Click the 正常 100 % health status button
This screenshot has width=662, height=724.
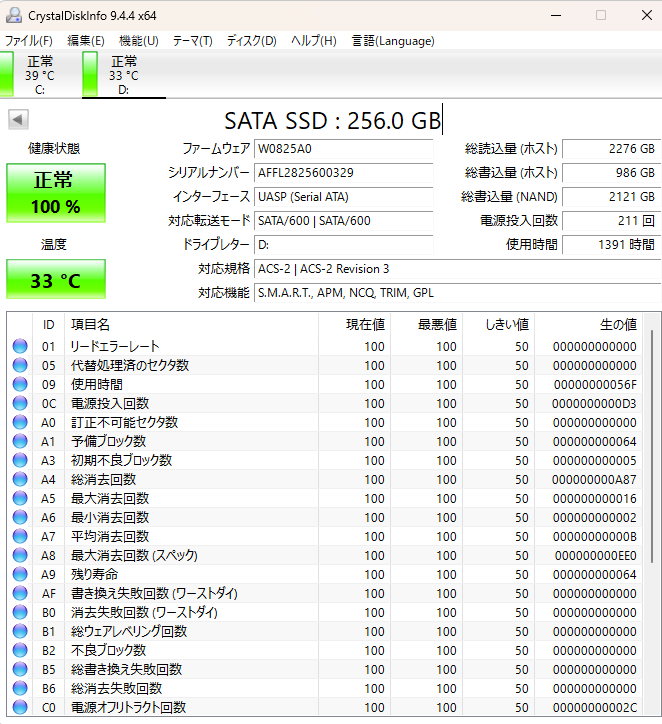(56, 193)
